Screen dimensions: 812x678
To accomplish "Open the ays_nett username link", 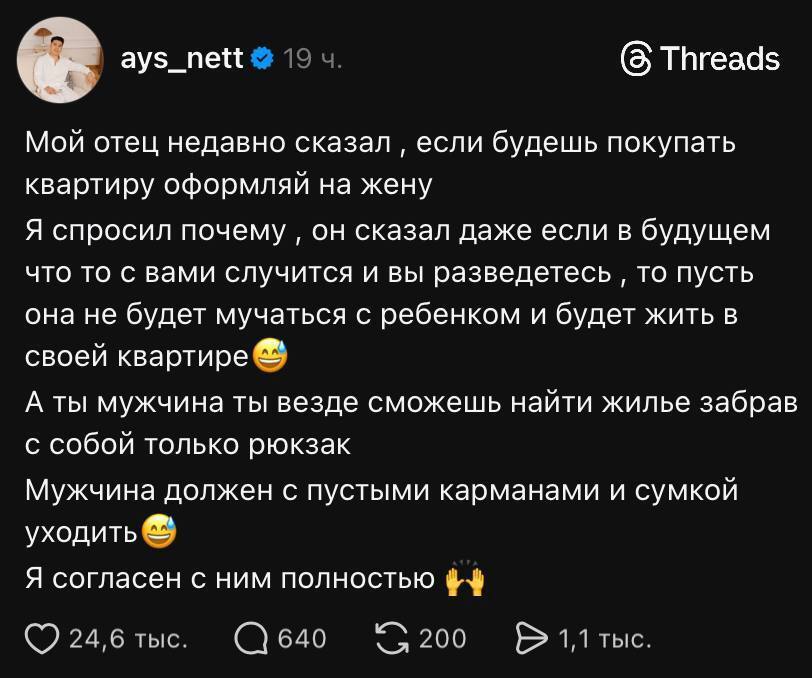I will pyautogui.click(x=181, y=58).
